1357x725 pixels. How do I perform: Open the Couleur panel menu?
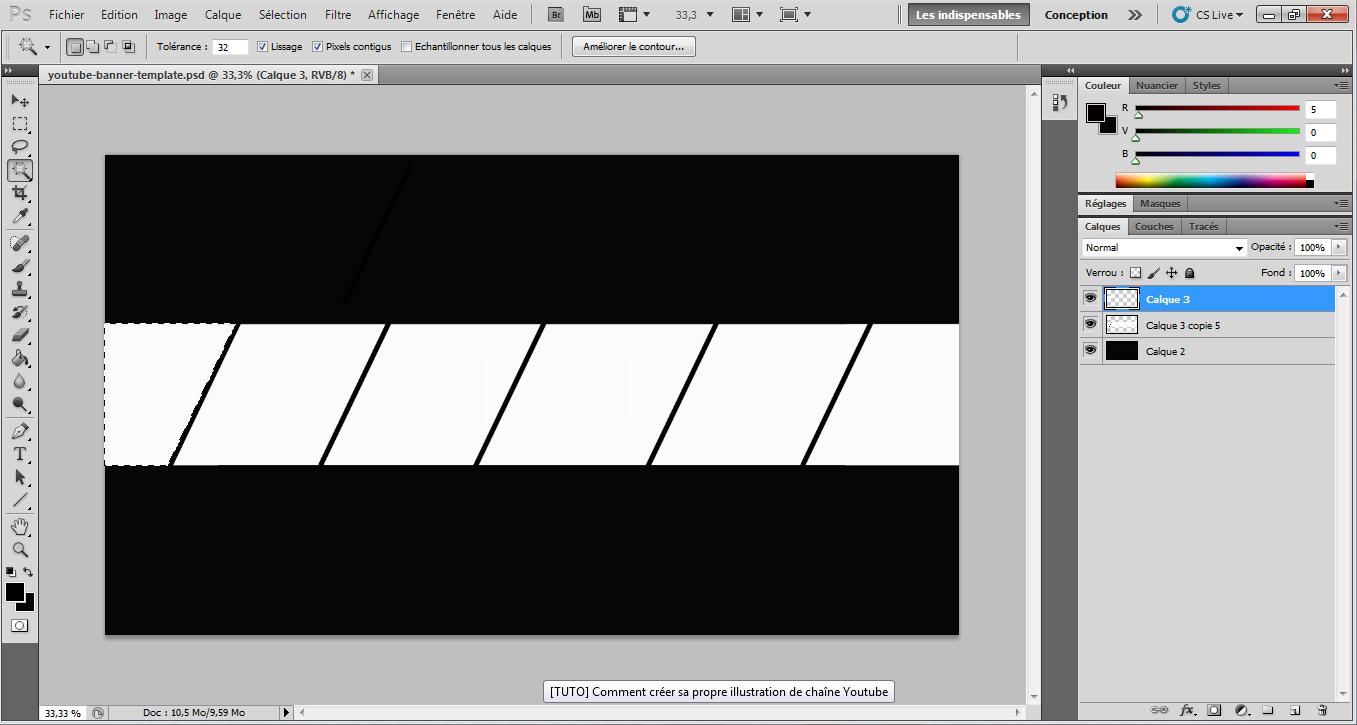1339,85
